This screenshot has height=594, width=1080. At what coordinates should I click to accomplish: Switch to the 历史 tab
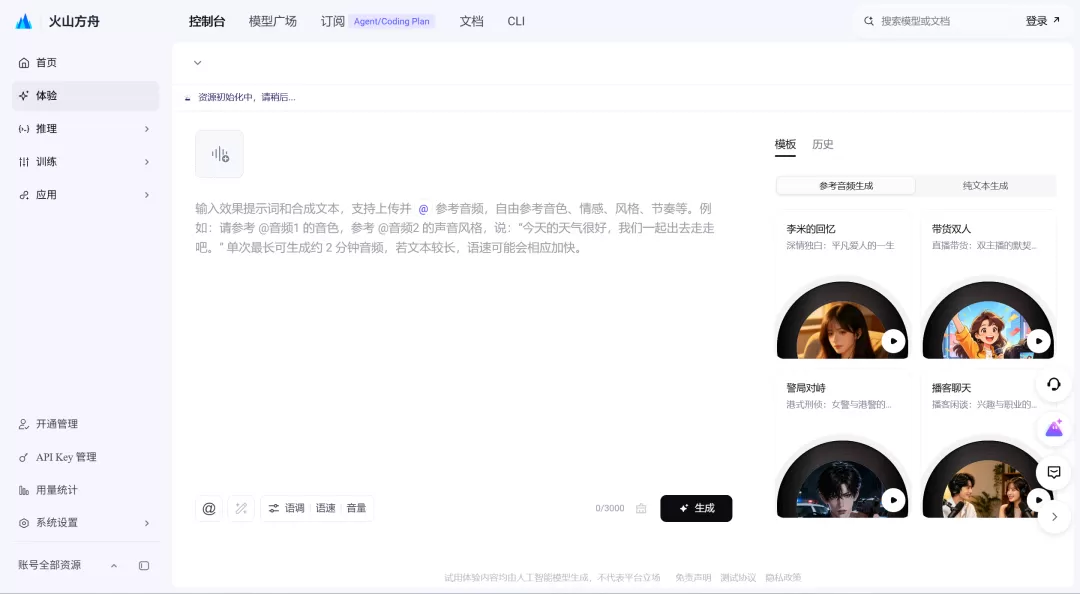(x=822, y=145)
